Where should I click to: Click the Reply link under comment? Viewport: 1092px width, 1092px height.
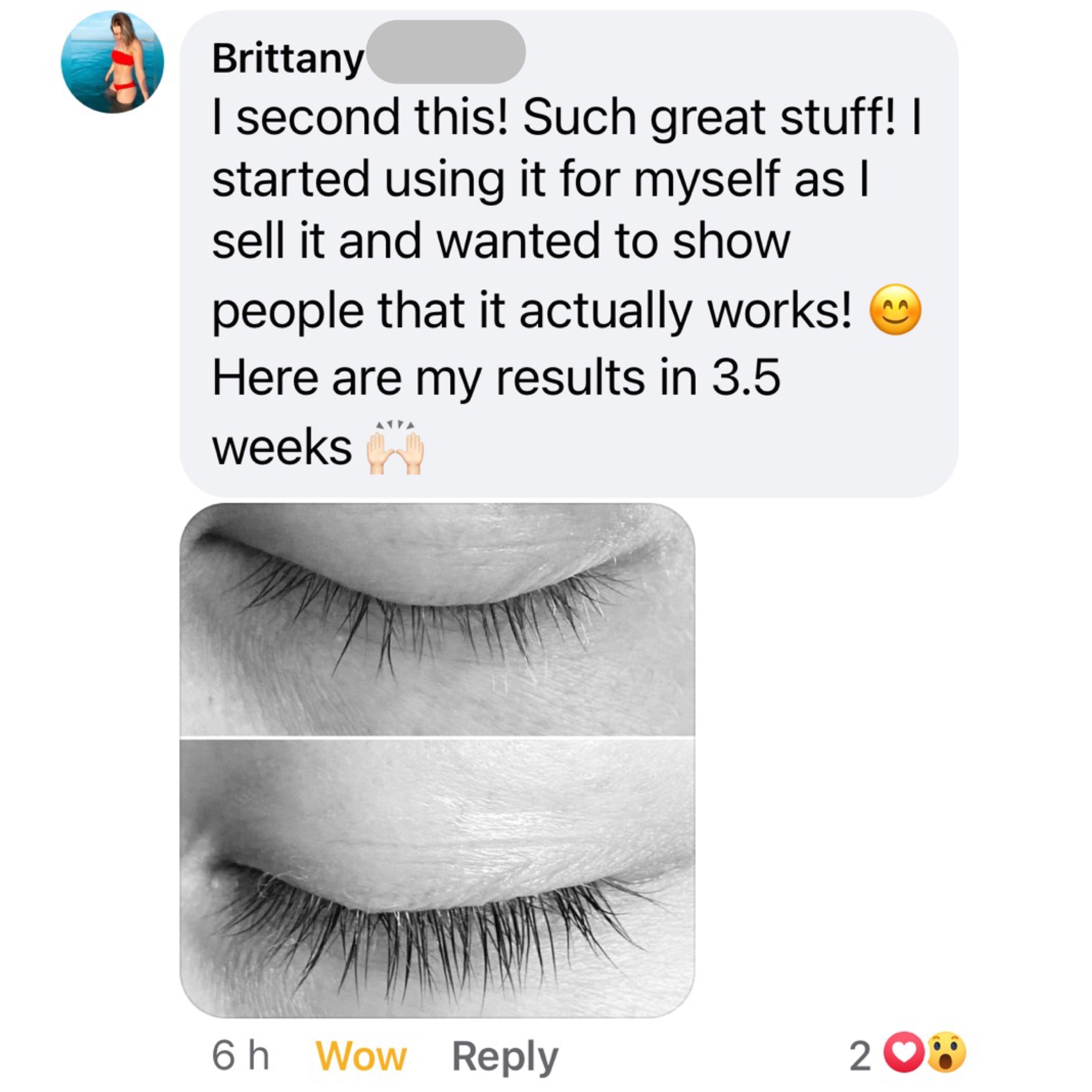click(505, 1057)
